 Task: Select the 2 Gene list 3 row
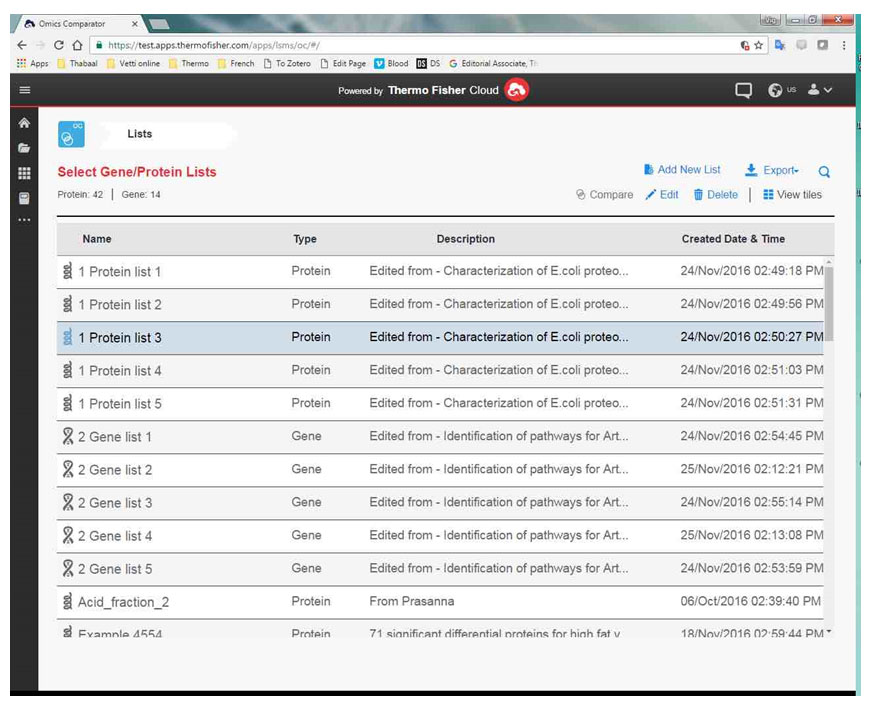pyautogui.click(x=440, y=502)
